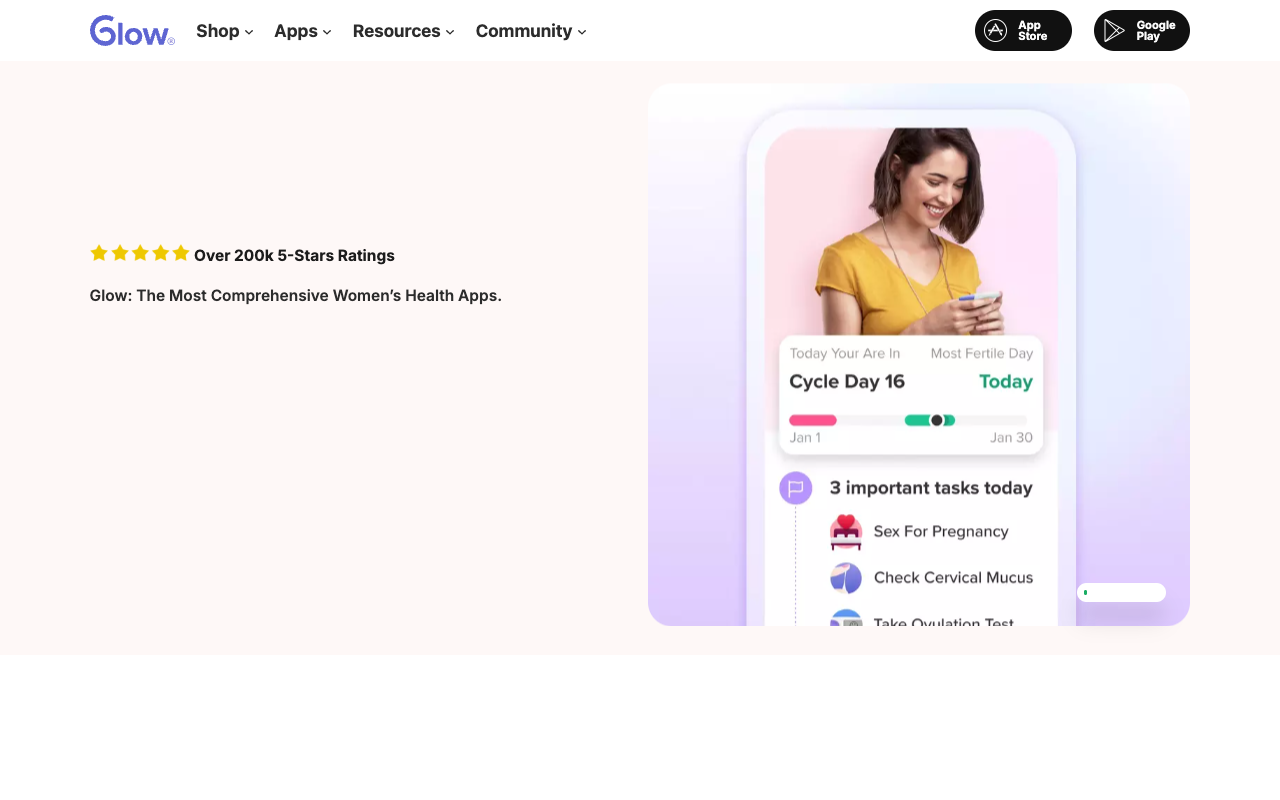Click the App Store download button
Viewport: 1280px width, 800px height.
tap(1023, 31)
